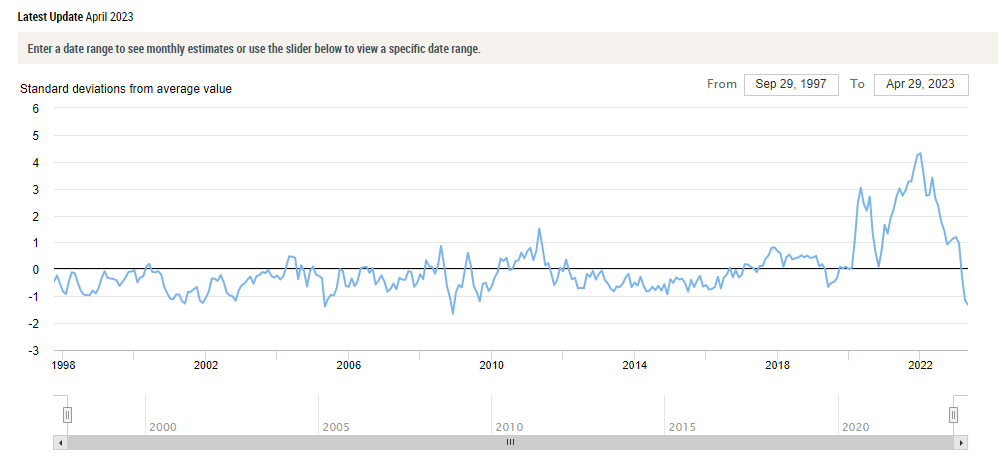Click the 2018 x-axis label
Viewport: 1007px width, 459px height.
pyautogui.click(x=777, y=366)
